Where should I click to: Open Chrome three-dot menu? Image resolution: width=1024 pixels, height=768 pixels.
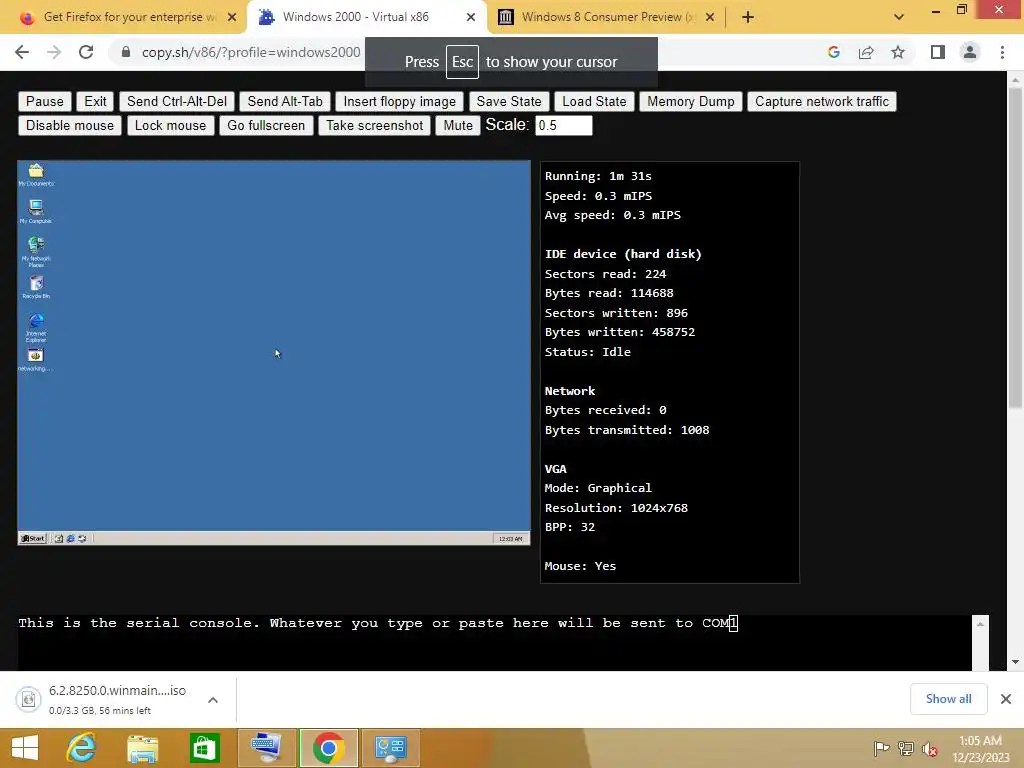click(1002, 52)
